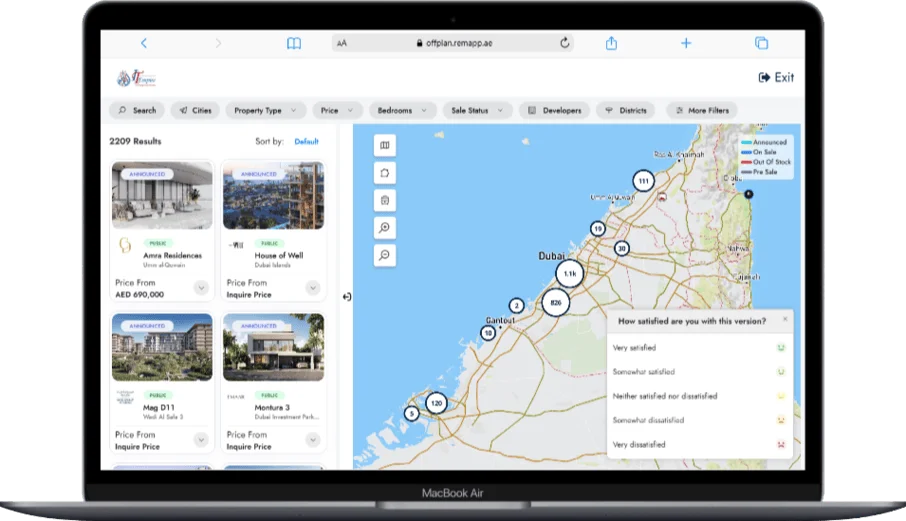Image resolution: width=906 pixels, height=521 pixels.
Task: Open the Districts filter
Action: (626, 110)
